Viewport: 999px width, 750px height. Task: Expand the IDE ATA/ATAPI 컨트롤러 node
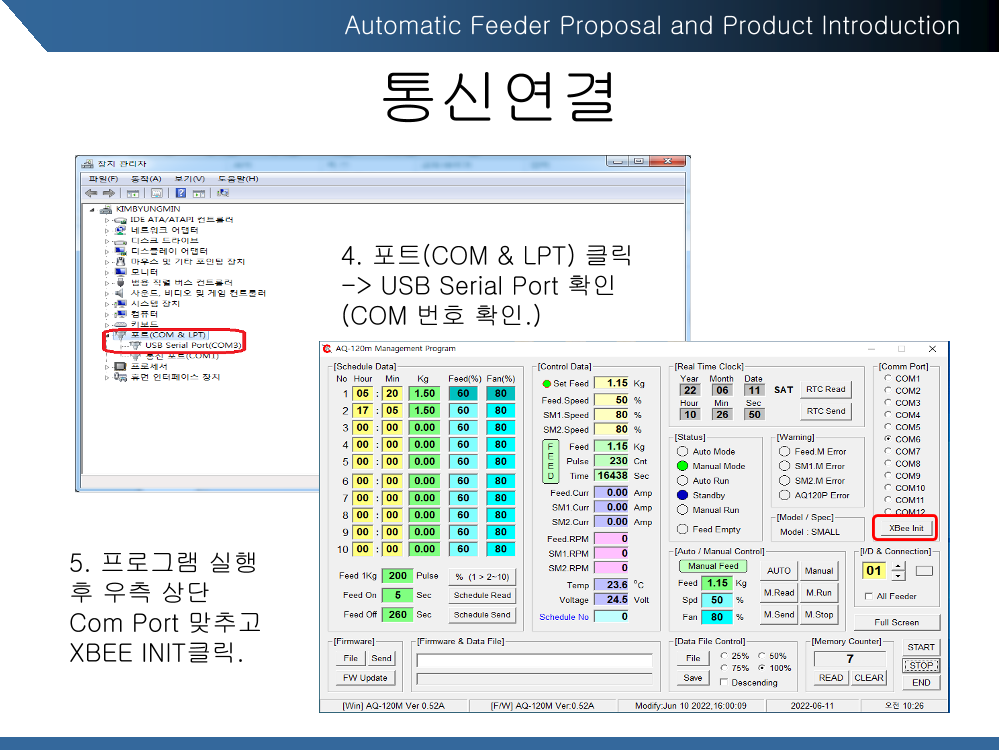[x=108, y=220]
